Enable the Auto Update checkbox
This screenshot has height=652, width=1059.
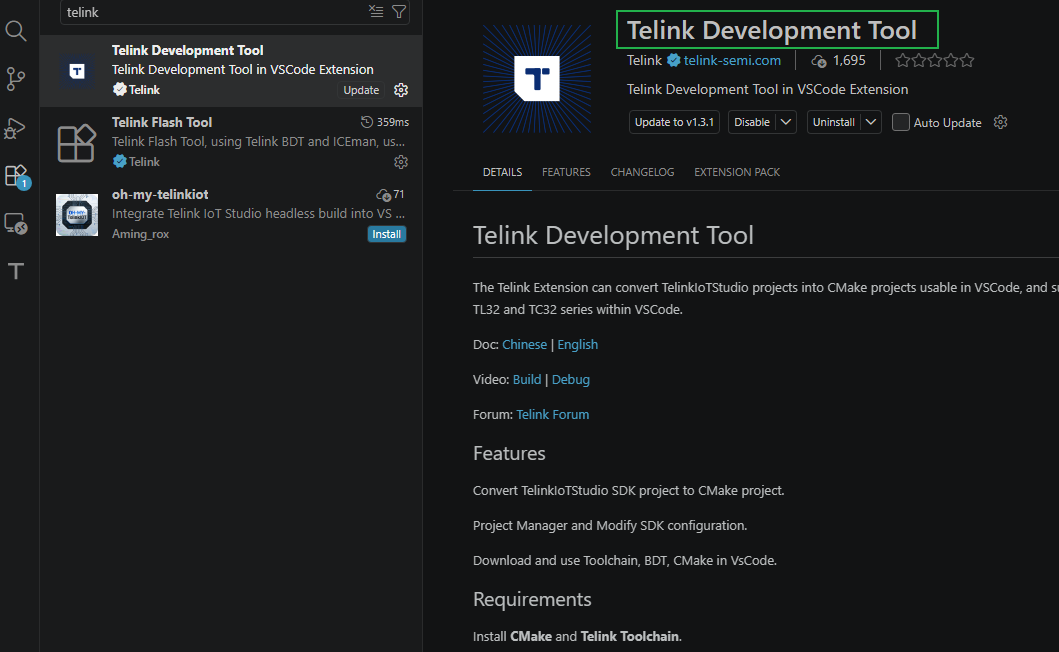point(901,122)
